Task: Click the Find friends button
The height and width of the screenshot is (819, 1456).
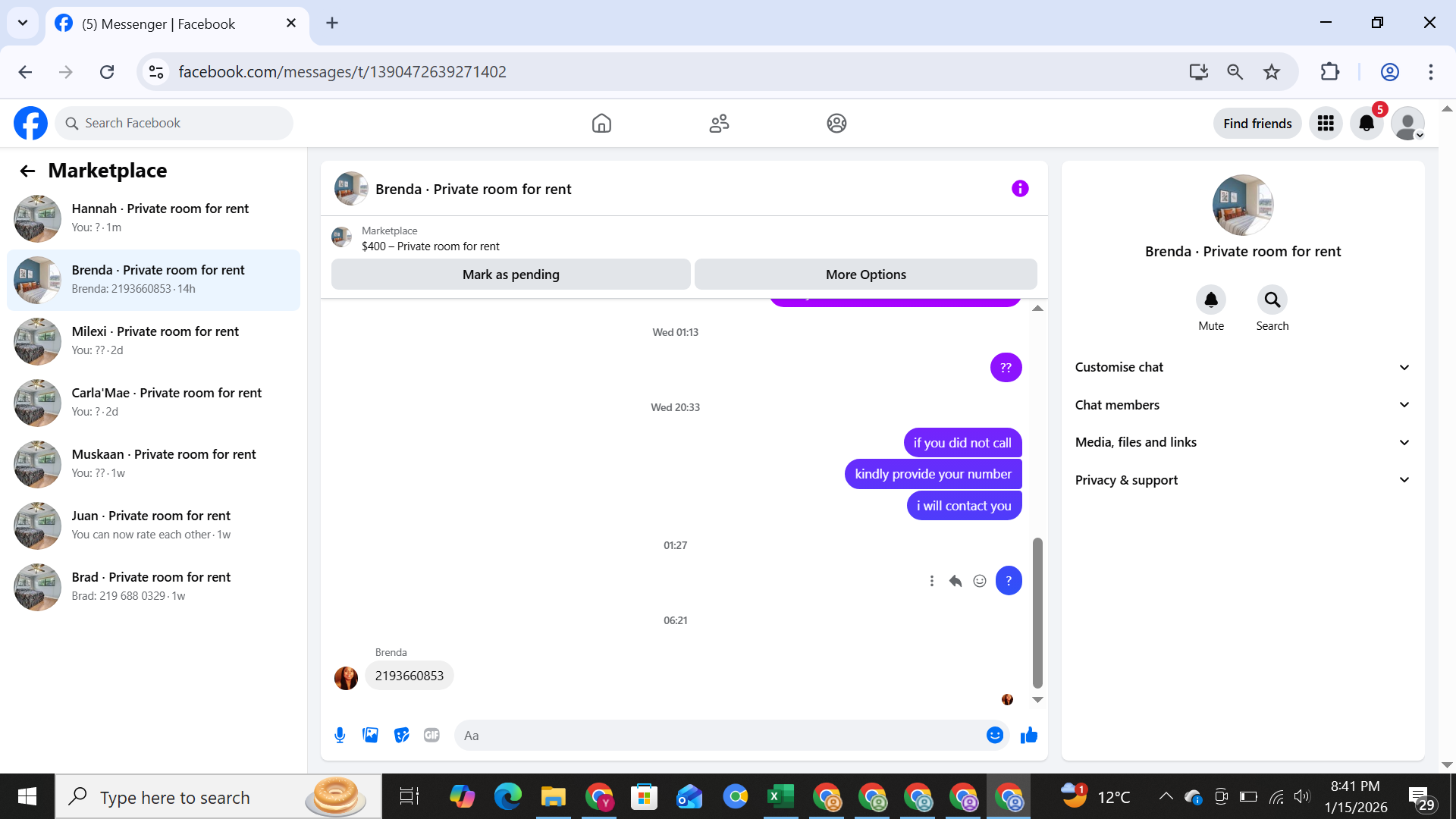Action: [x=1257, y=124]
